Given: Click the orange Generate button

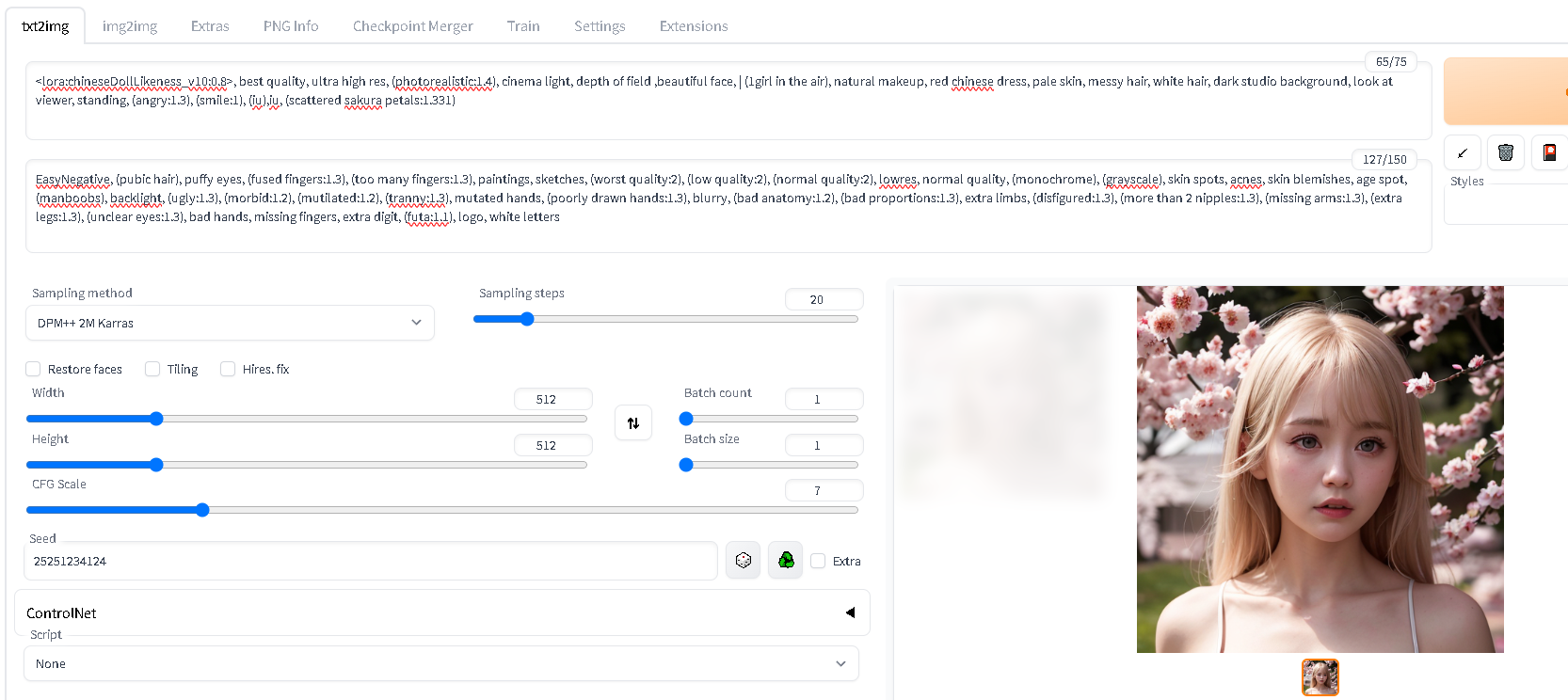Looking at the screenshot, I should (1506, 91).
